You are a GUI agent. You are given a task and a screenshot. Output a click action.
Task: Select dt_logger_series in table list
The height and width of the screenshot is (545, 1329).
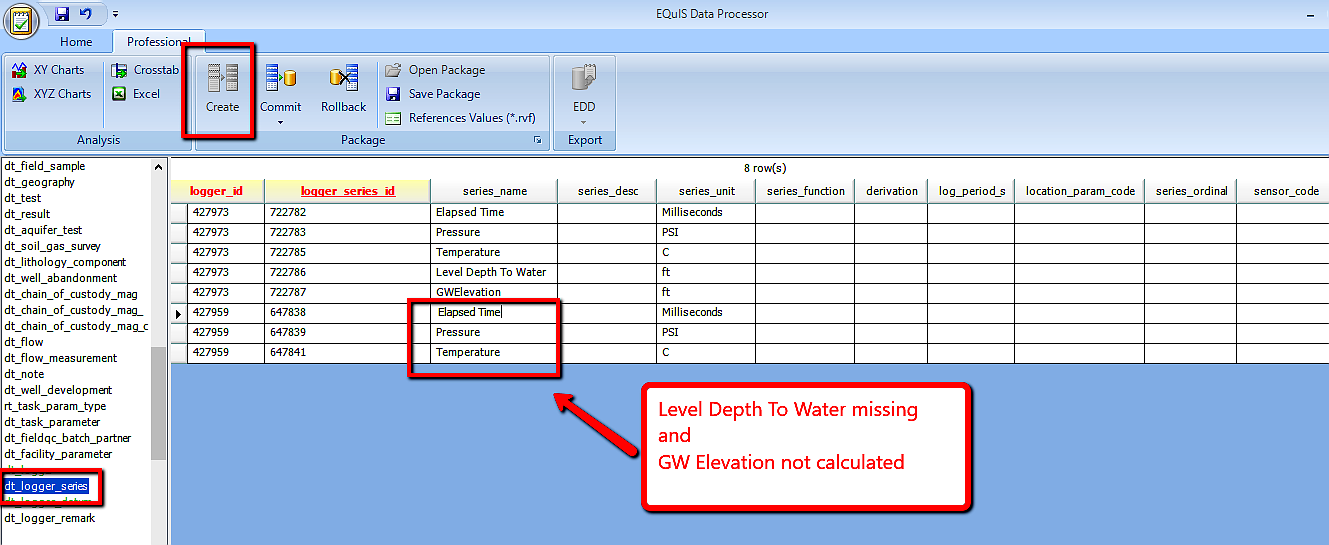point(46,486)
